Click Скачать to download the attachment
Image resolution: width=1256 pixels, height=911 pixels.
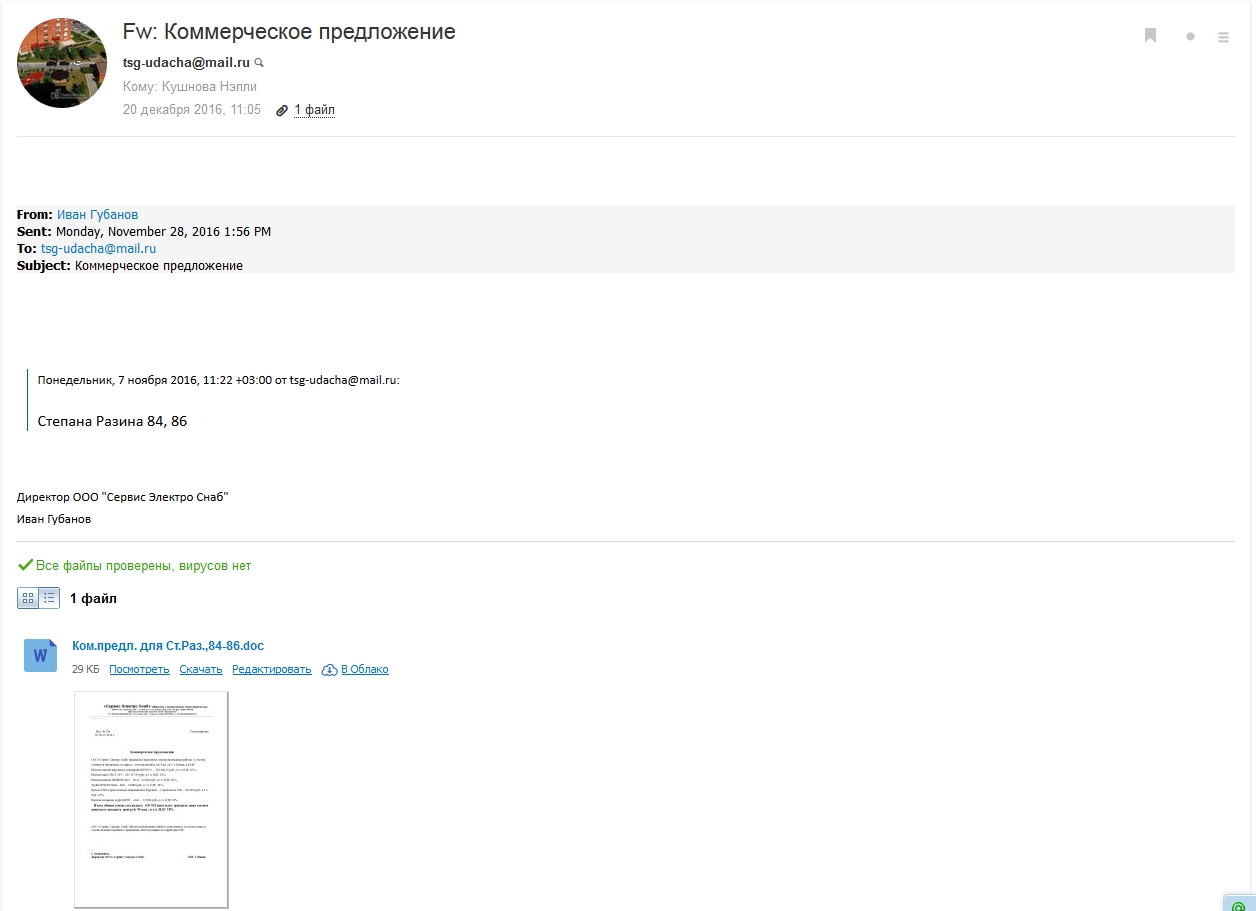click(201, 669)
